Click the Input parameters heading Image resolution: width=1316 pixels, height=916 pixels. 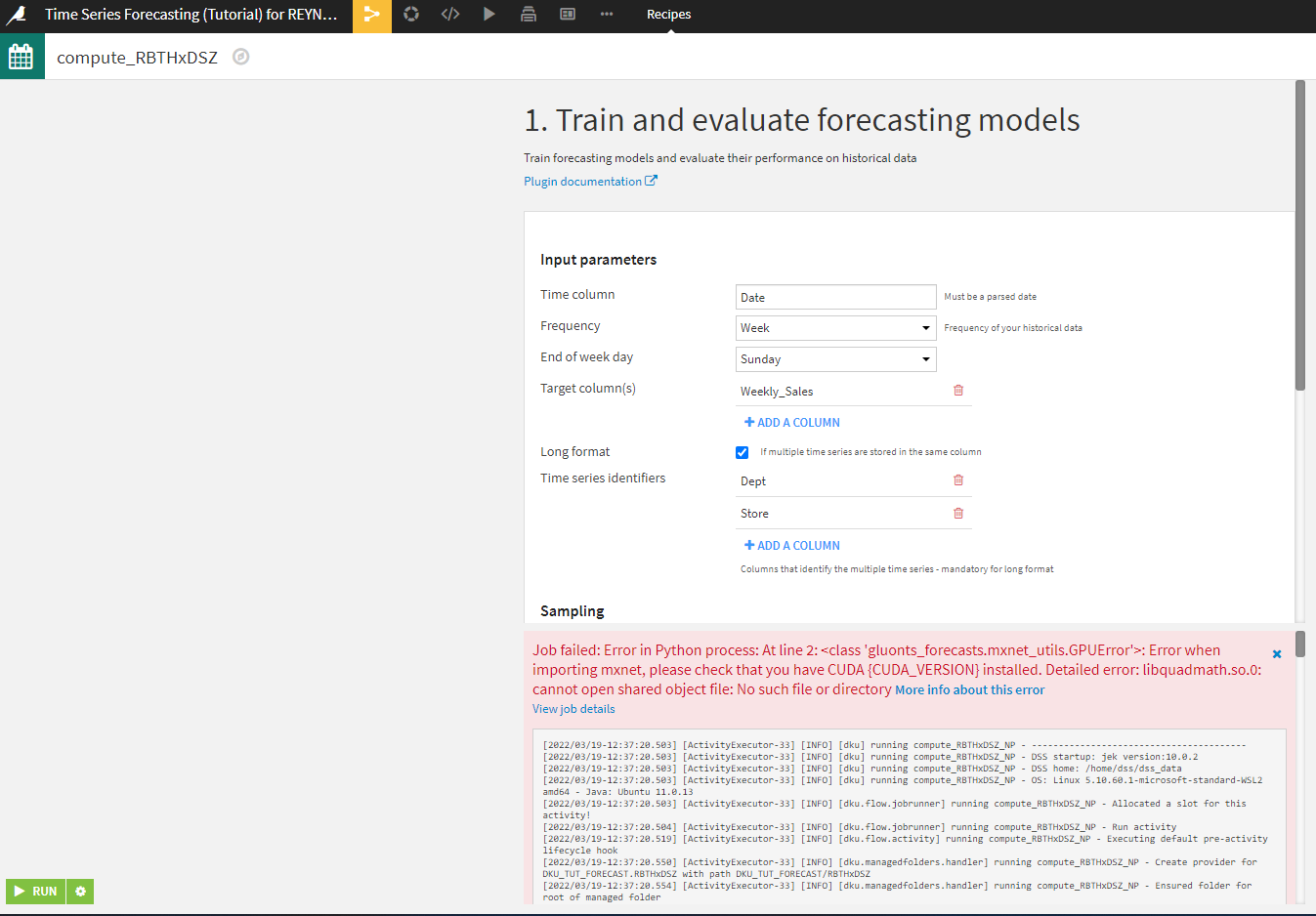coord(599,260)
